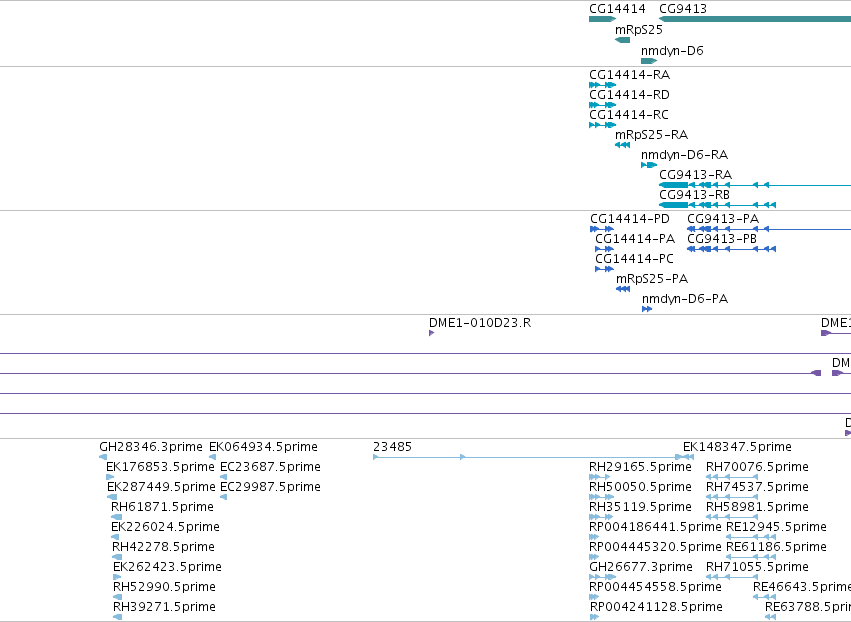The image size is (851, 622).
Task: Click the DME1-010D23.R feature label
Action: (480, 323)
